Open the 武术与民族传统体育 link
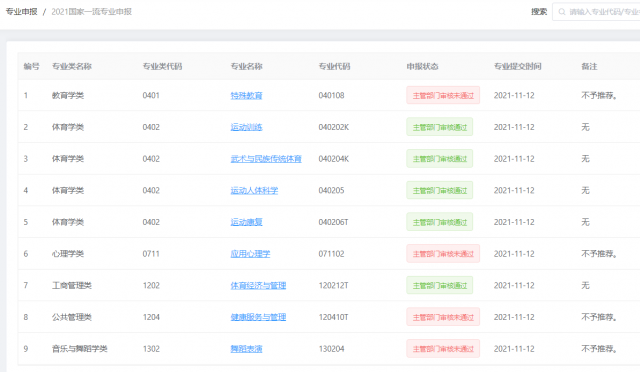The height and width of the screenshot is (372, 640). point(266,159)
